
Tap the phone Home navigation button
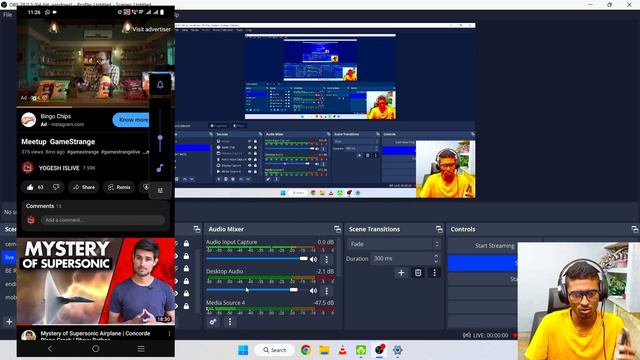click(x=96, y=349)
